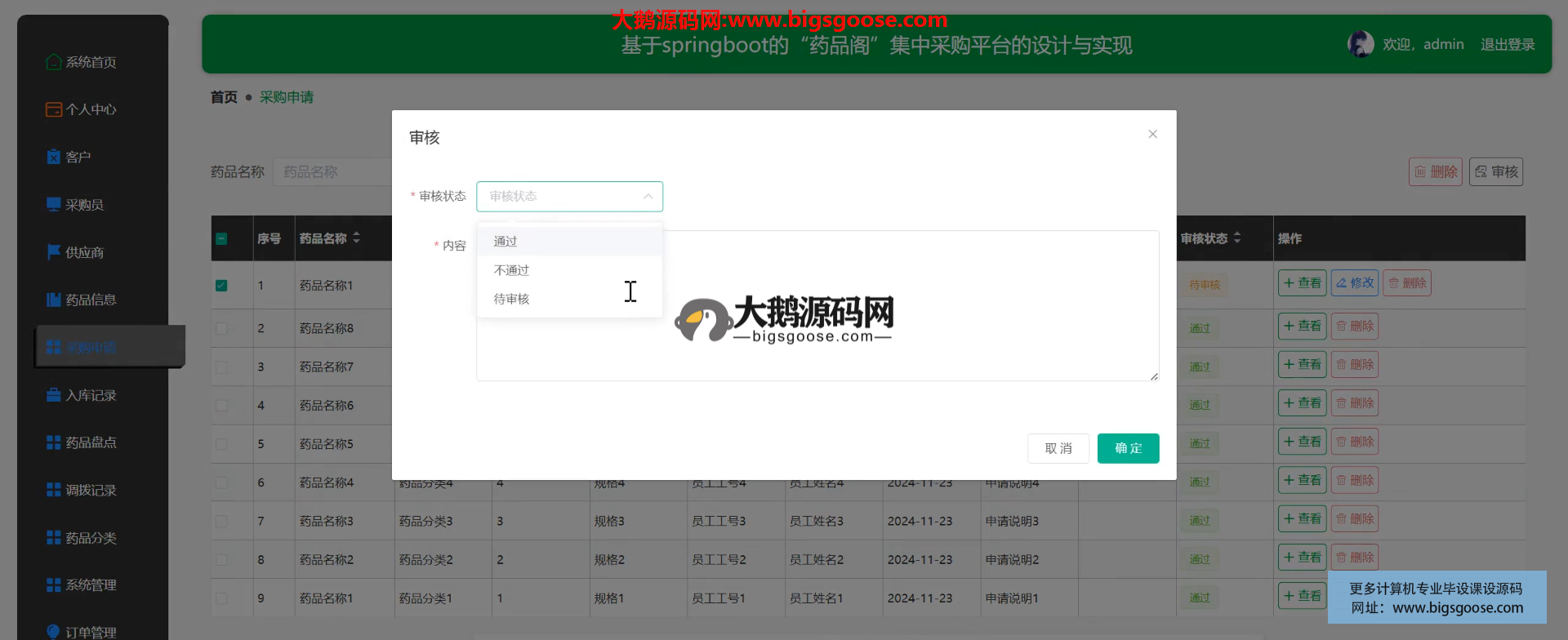The image size is (1568, 640).
Task: Open 系统管理 in the sidebar menu
Action: click(91, 585)
